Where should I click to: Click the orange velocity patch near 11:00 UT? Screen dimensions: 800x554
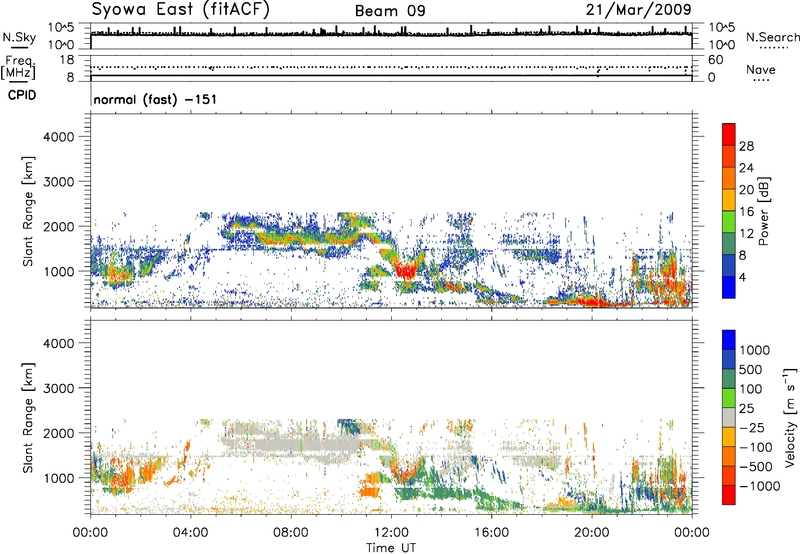coord(369,492)
